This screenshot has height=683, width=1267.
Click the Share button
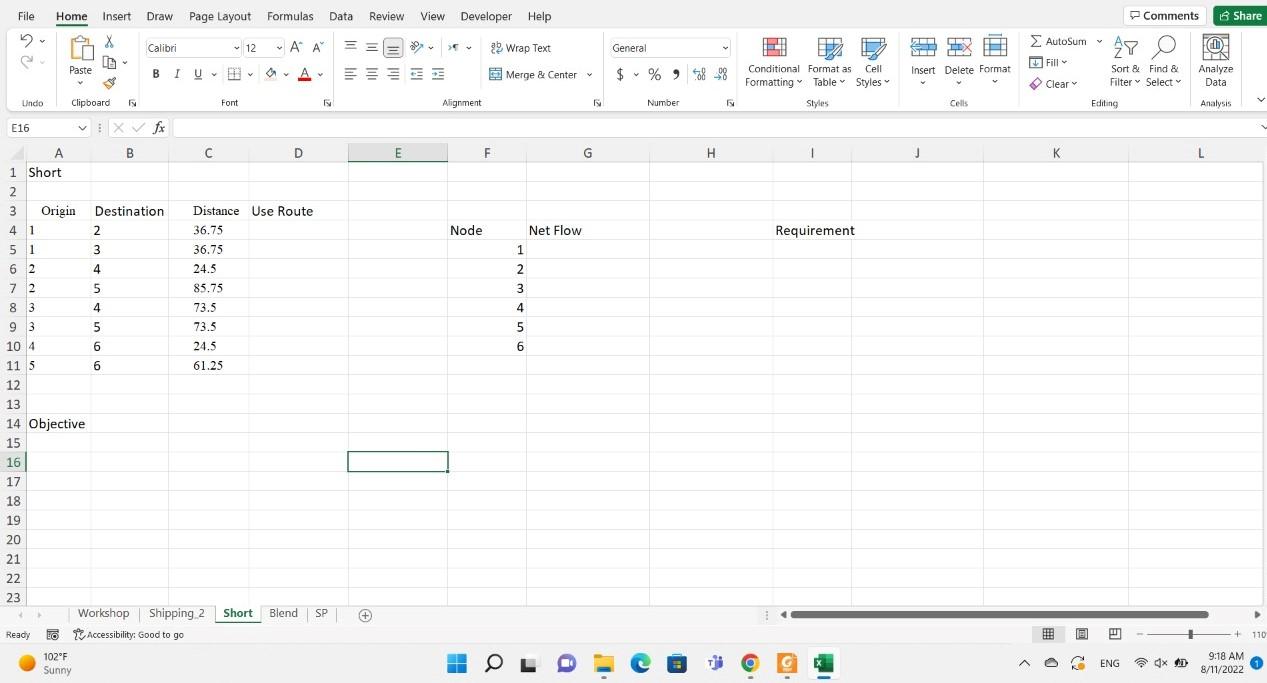(x=1239, y=15)
